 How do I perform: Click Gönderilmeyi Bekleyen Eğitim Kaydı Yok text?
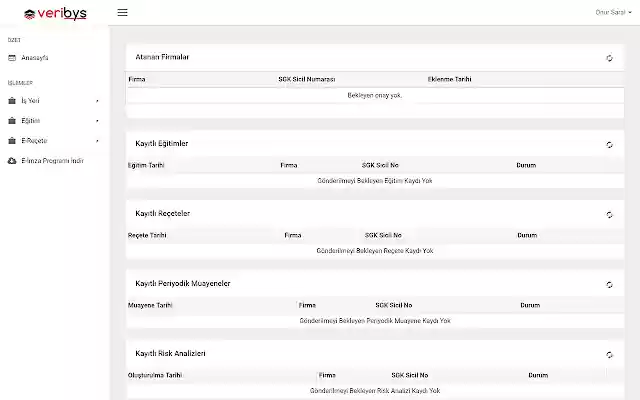[x=375, y=181]
